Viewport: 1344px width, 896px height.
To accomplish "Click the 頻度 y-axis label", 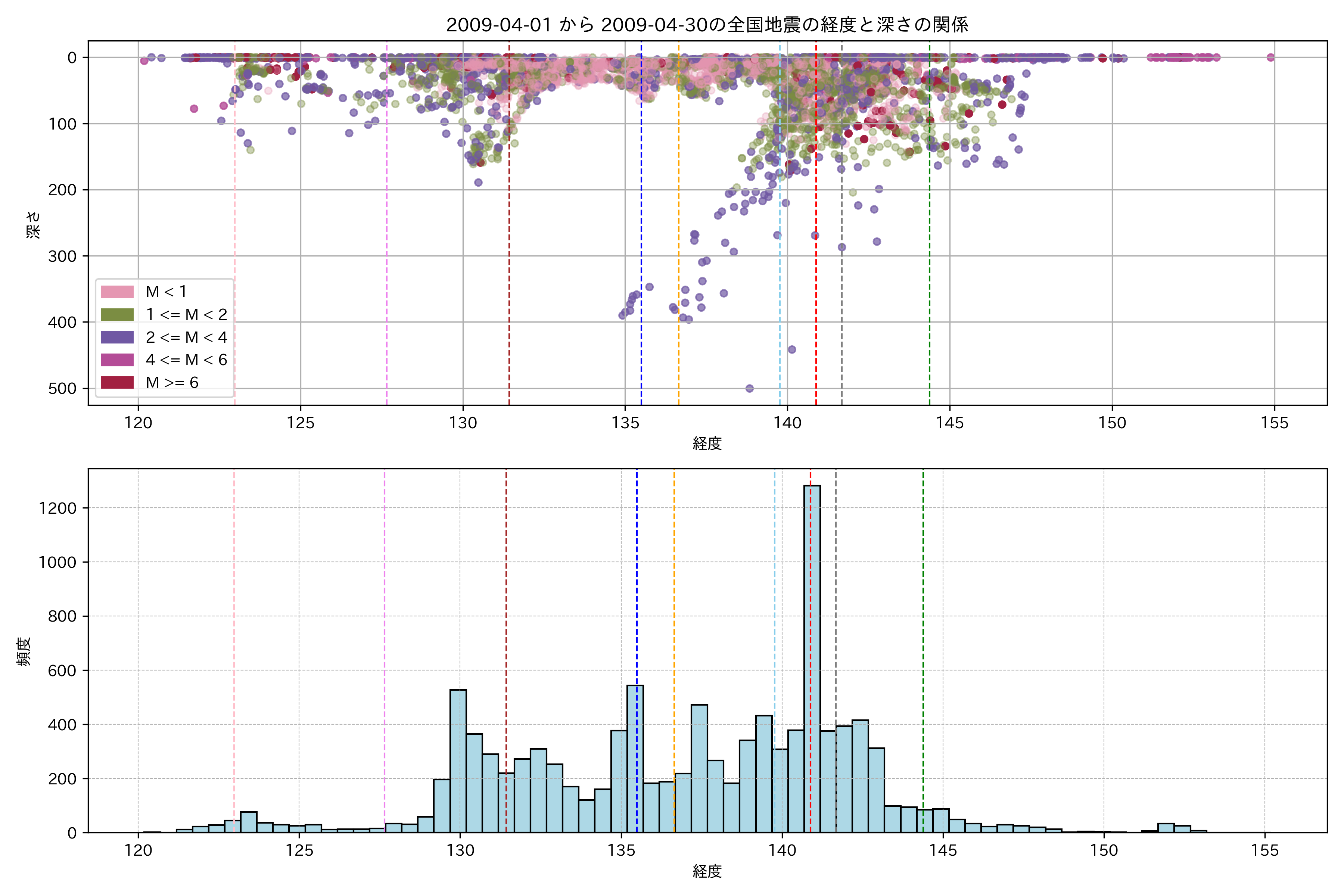I will [x=24, y=651].
